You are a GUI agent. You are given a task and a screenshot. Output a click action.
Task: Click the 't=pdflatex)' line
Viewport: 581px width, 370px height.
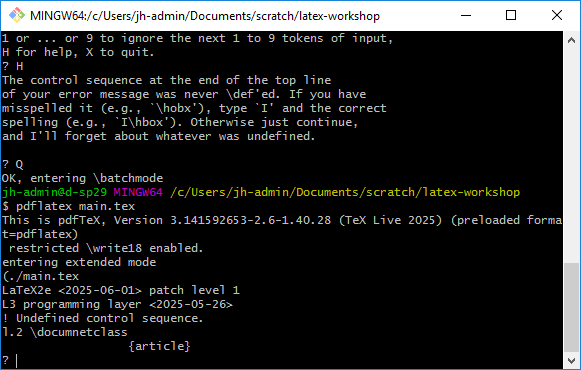point(40,234)
